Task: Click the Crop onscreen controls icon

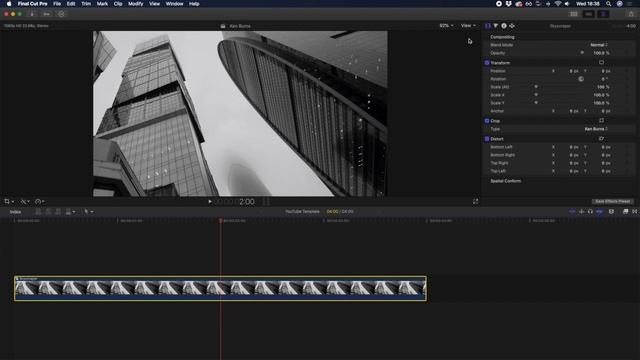Action: (601, 120)
